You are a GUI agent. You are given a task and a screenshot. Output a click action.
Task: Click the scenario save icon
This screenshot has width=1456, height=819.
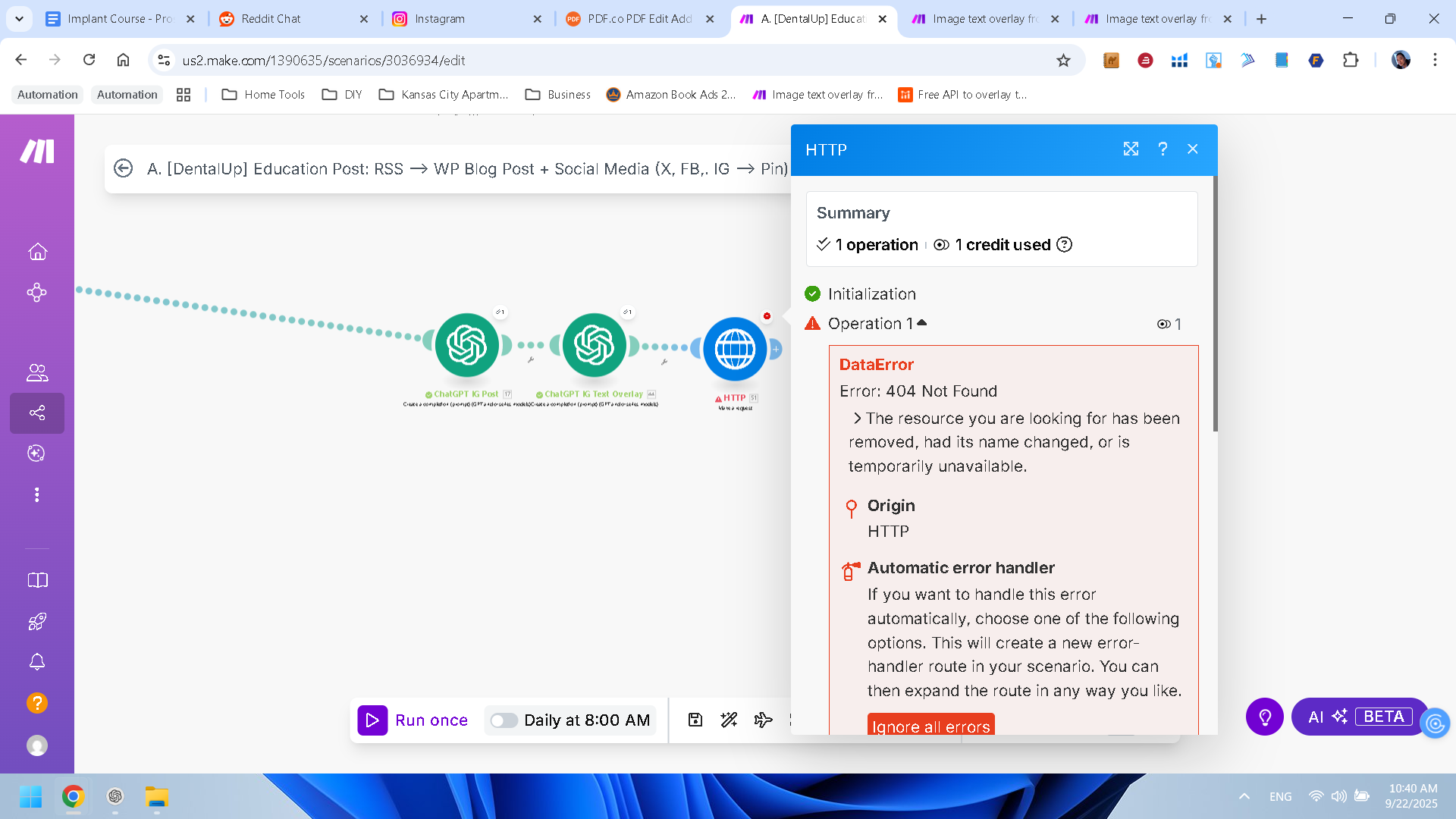(x=695, y=720)
